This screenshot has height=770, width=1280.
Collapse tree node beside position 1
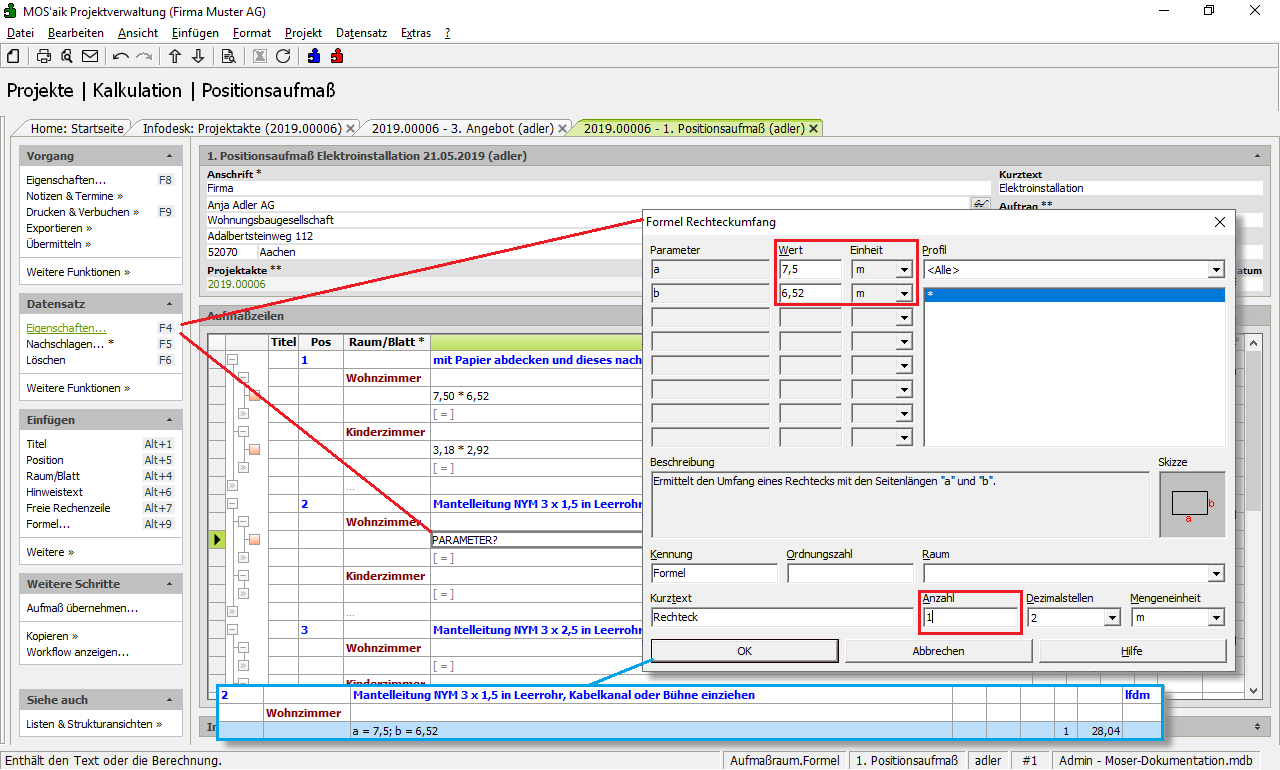point(232,360)
